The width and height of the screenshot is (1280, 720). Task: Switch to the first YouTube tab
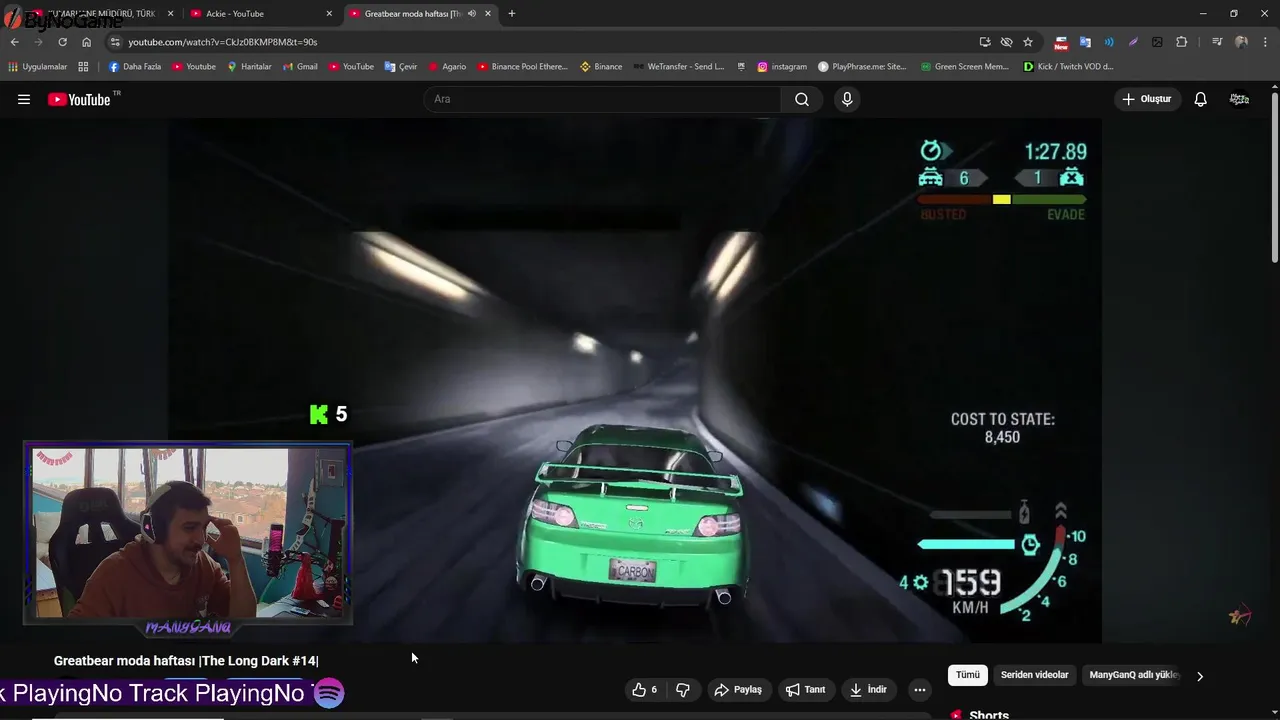pos(99,14)
